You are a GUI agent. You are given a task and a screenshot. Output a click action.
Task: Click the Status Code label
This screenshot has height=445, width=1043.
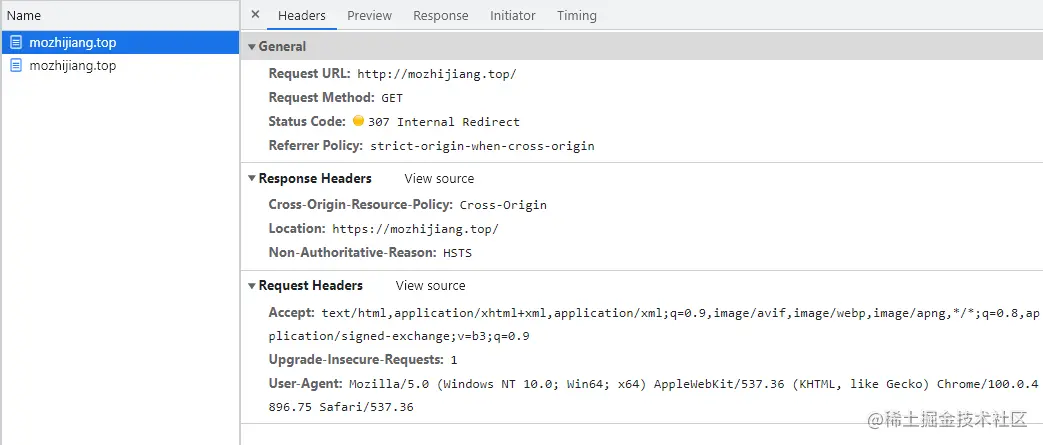tap(307, 121)
